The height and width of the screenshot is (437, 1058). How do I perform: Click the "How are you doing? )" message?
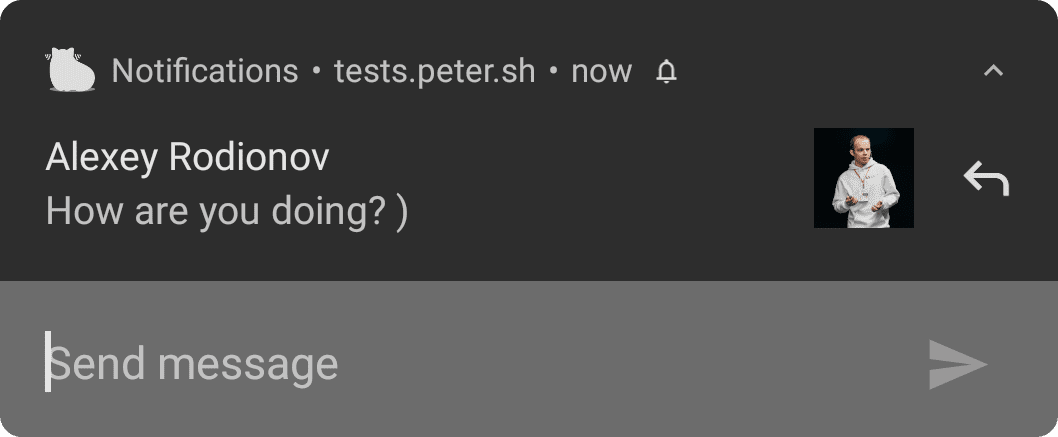coord(226,212)
